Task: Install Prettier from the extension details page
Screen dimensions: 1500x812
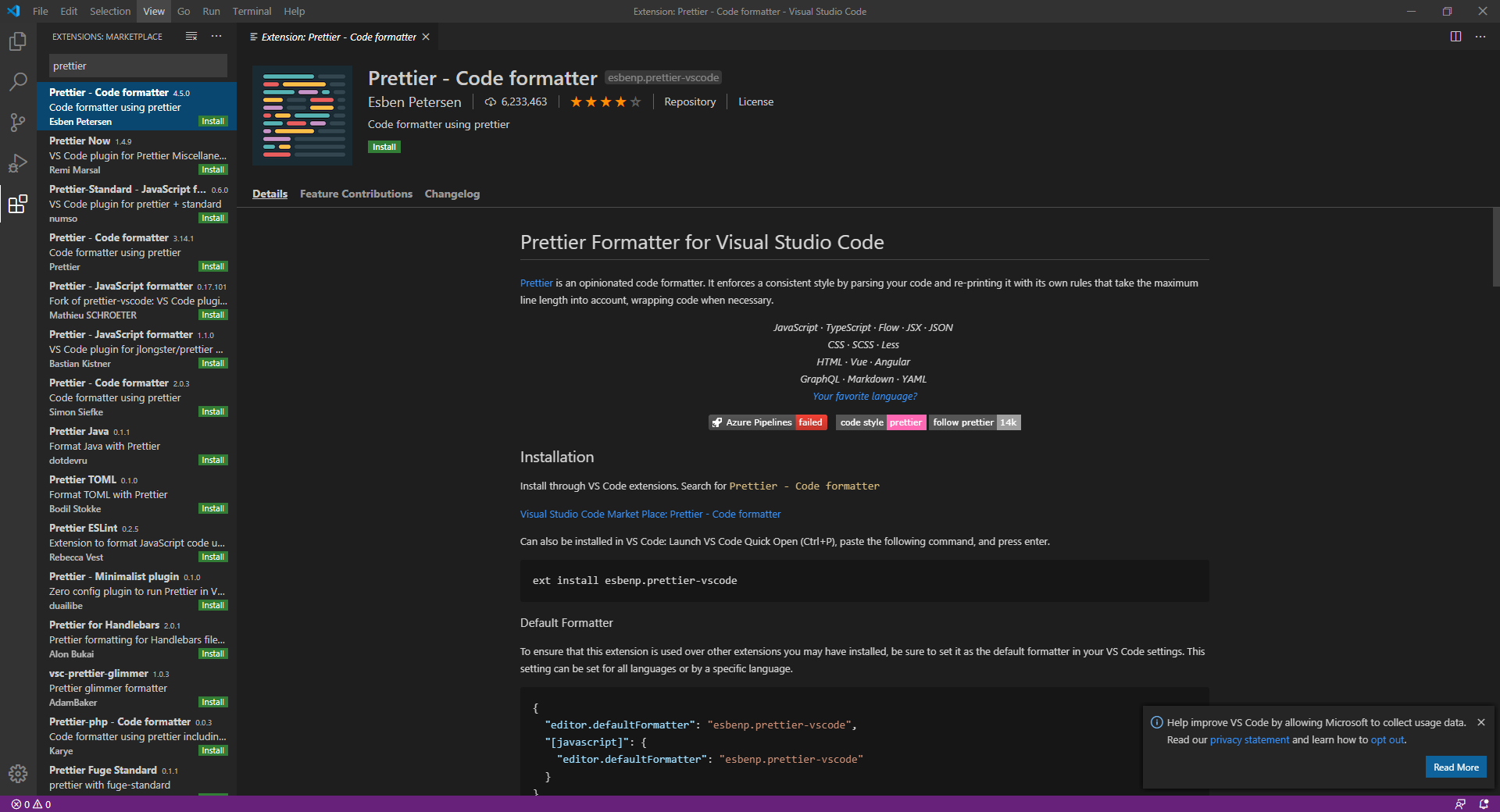Action: 384,147
